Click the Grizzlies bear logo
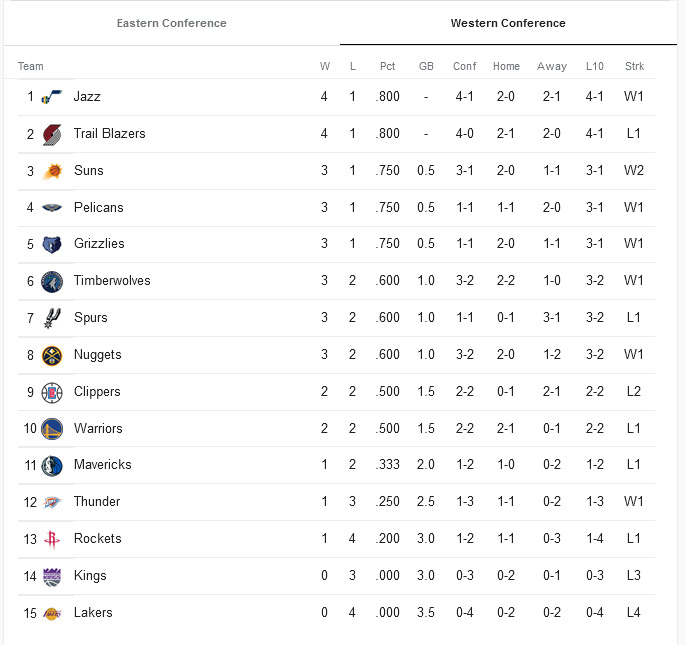 (52, 244)
